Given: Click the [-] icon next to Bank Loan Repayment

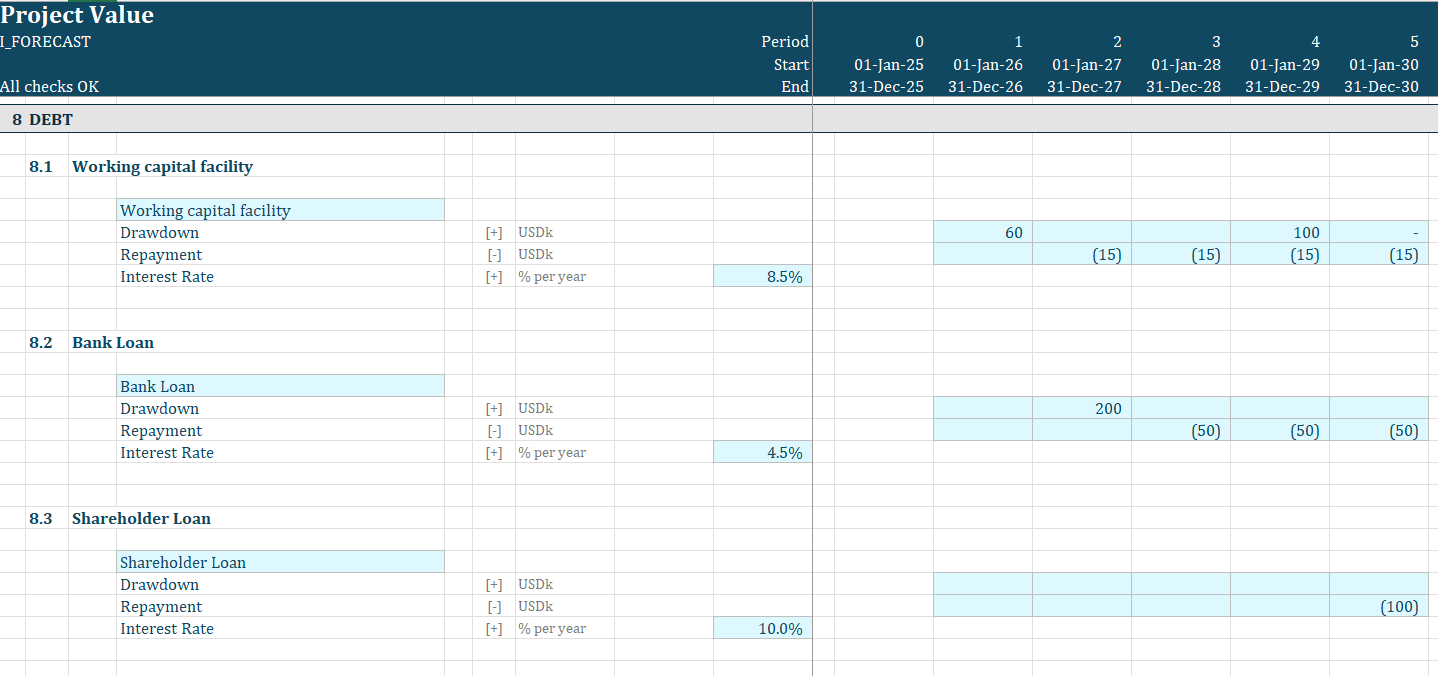Looking at the screenshot, I should pos(493,430).
